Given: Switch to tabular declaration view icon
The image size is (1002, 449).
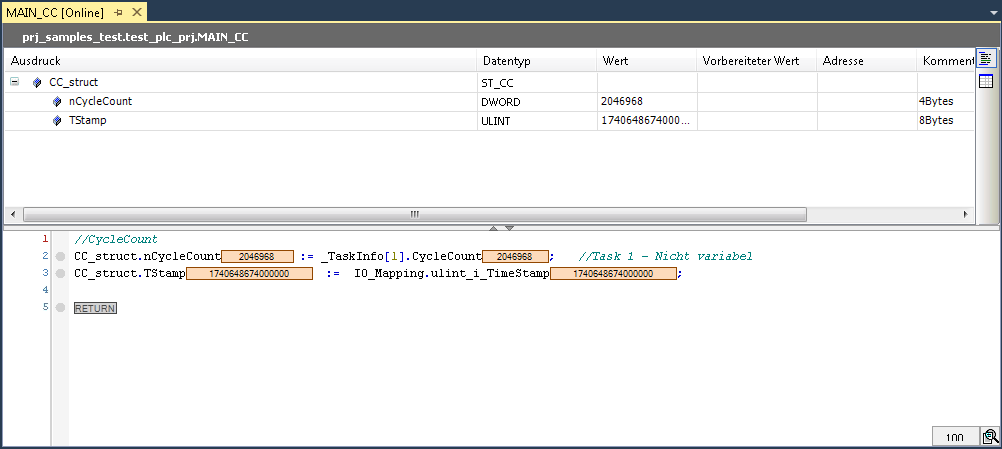Looking at the screenshot, I should 986,81.
